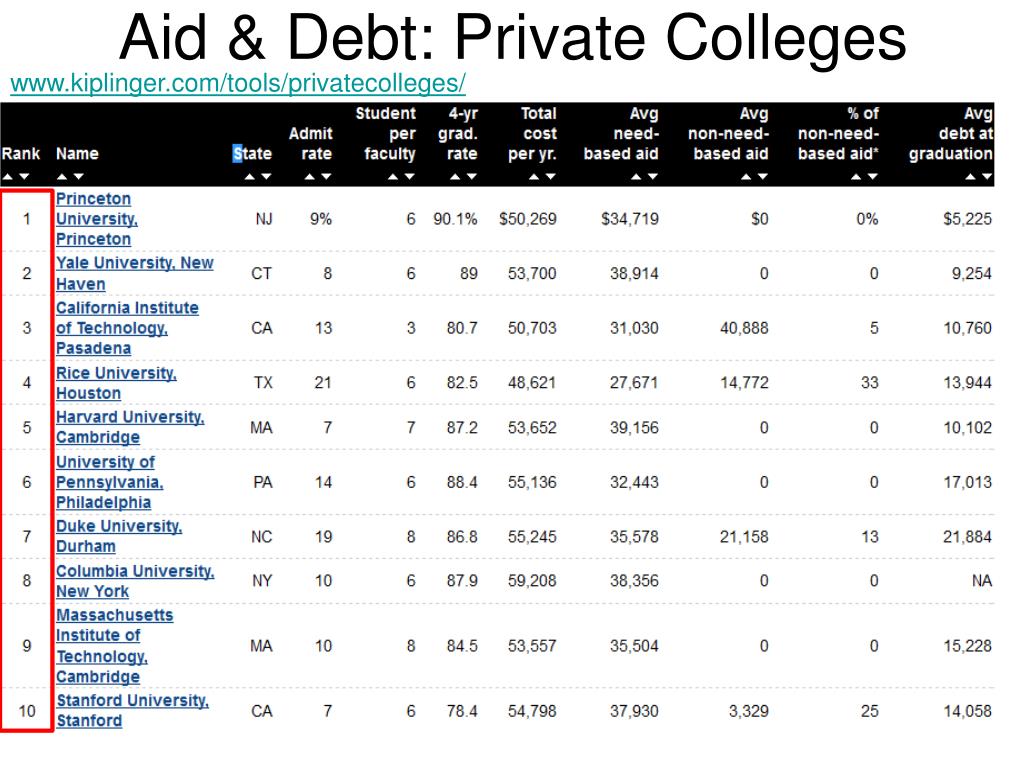1024x768 pixels.
Task: Open Duke University, Durham link
Action: click(119, 536)
